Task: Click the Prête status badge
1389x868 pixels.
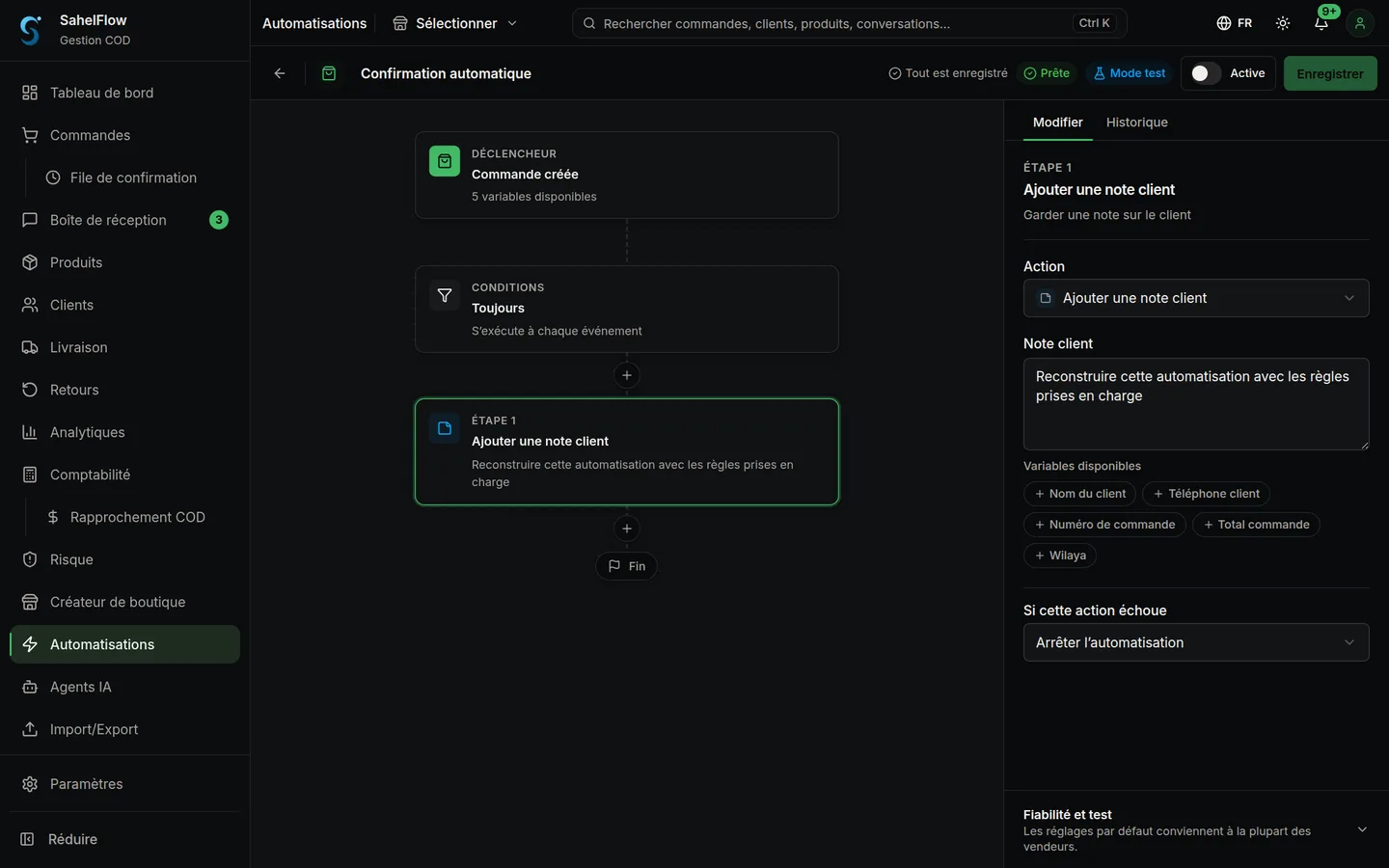Action: click(x=1047, y=73)
